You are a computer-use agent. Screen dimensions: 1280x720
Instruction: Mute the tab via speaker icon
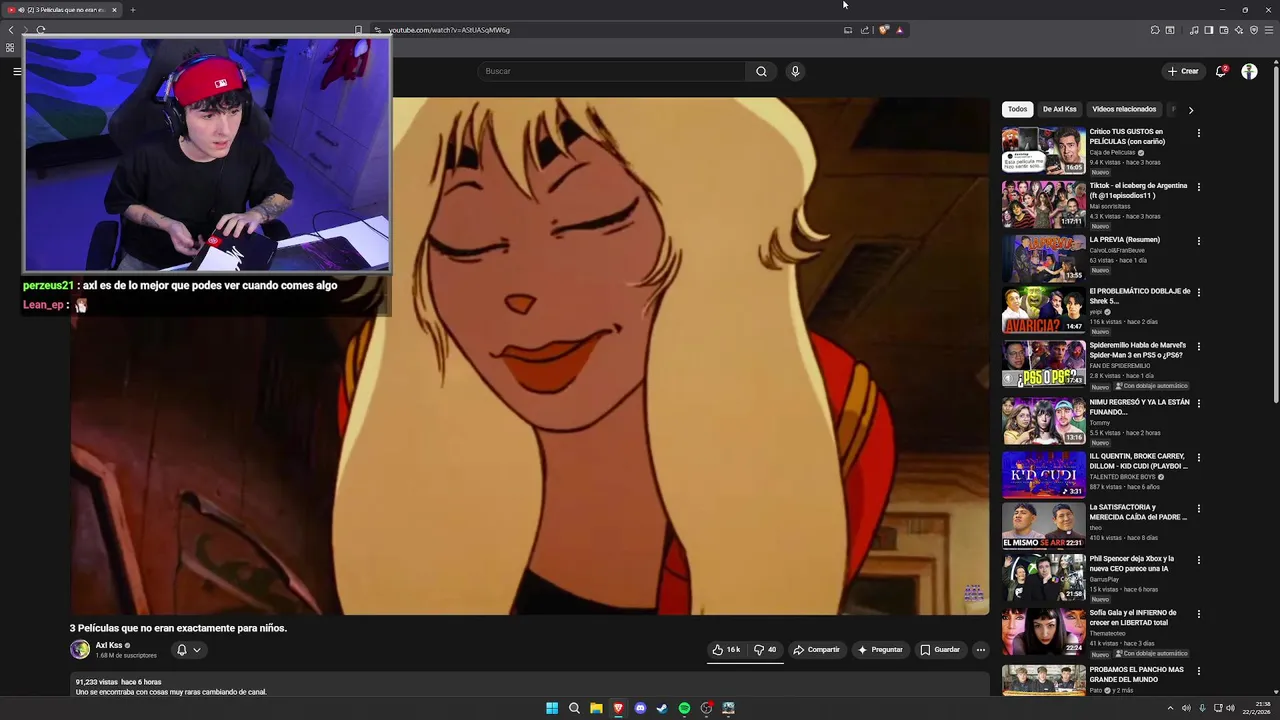pos(22,10)
